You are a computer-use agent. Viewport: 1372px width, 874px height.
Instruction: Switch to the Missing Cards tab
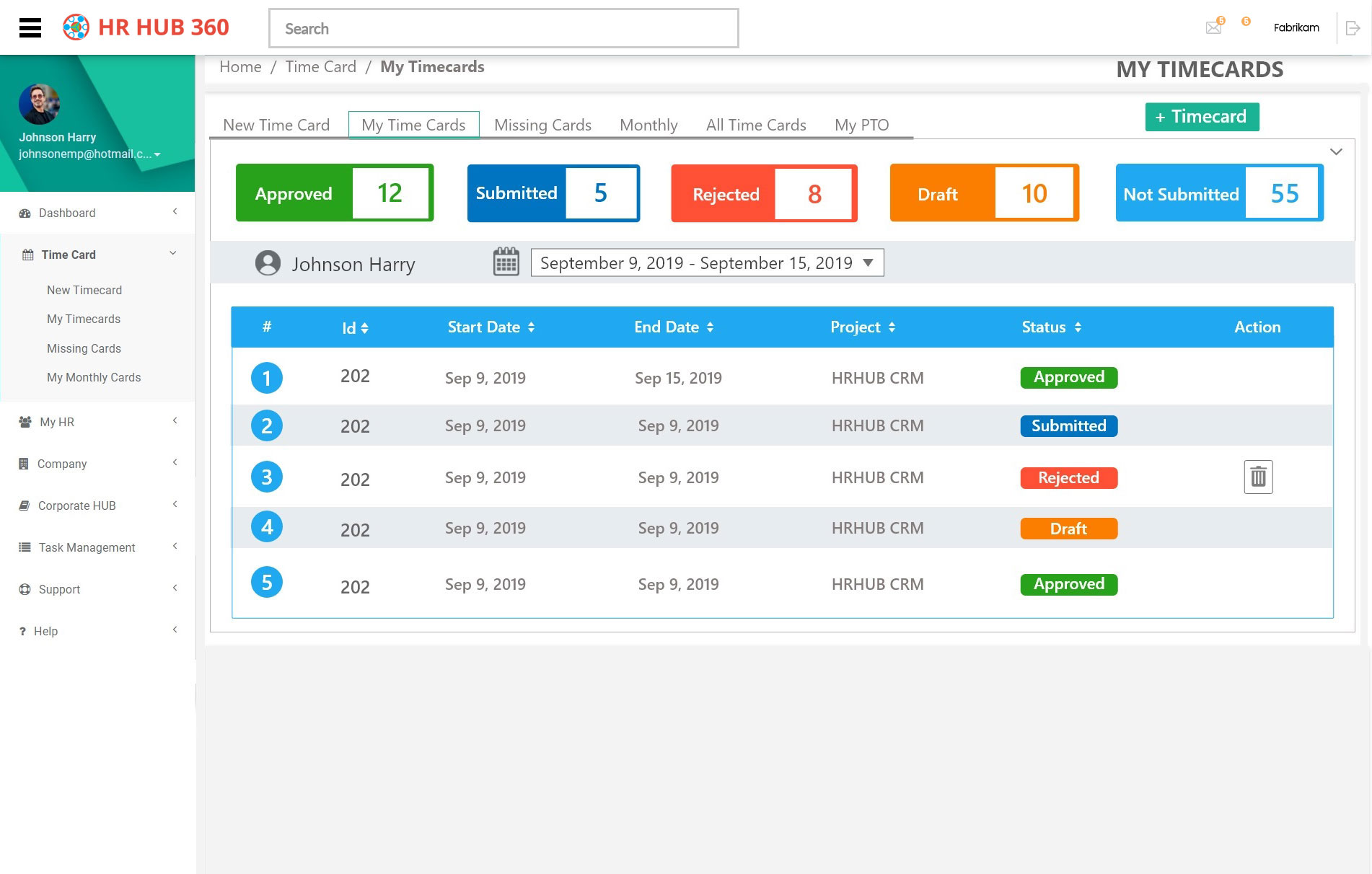pyautogui.click(x=542, y=125)
